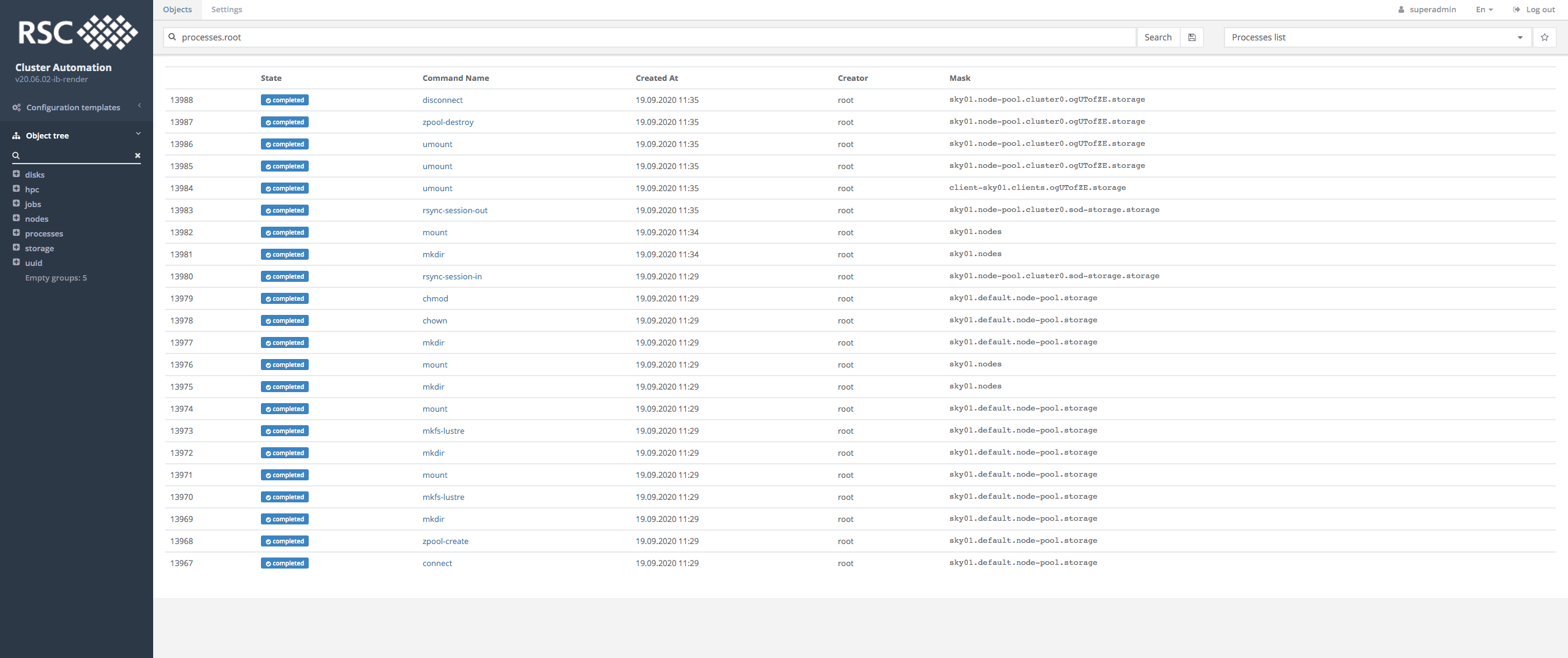Open the zpool-destroy command link
The width and height of the screenshot is (1568, 658).
pyautogui.click(x=448, y=123)
